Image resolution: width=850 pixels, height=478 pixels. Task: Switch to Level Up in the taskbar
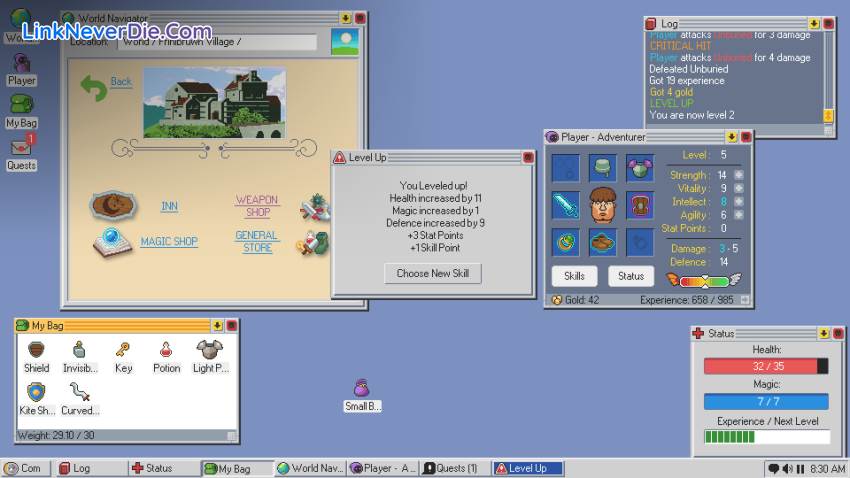tap(529, 468)
